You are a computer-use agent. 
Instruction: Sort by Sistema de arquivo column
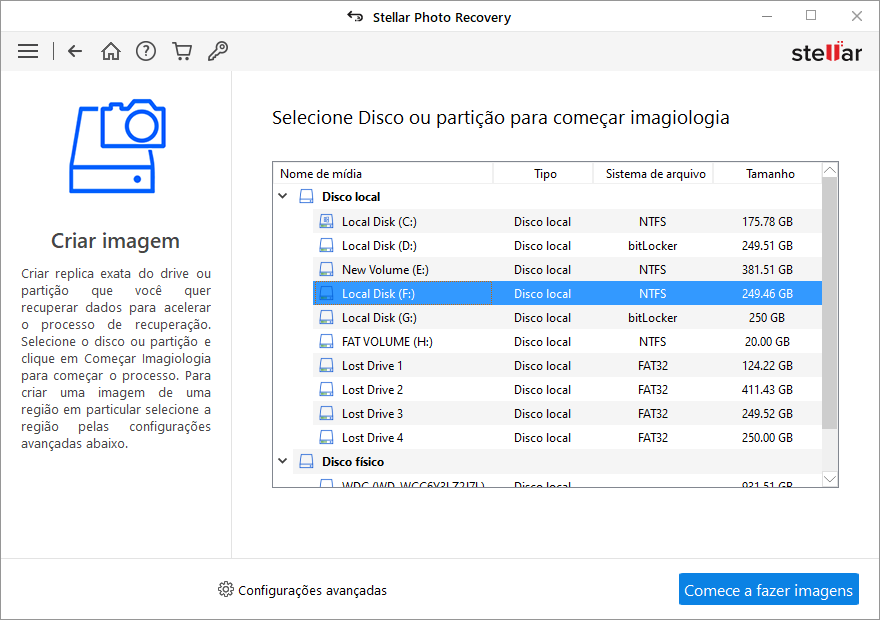[653, 174]
